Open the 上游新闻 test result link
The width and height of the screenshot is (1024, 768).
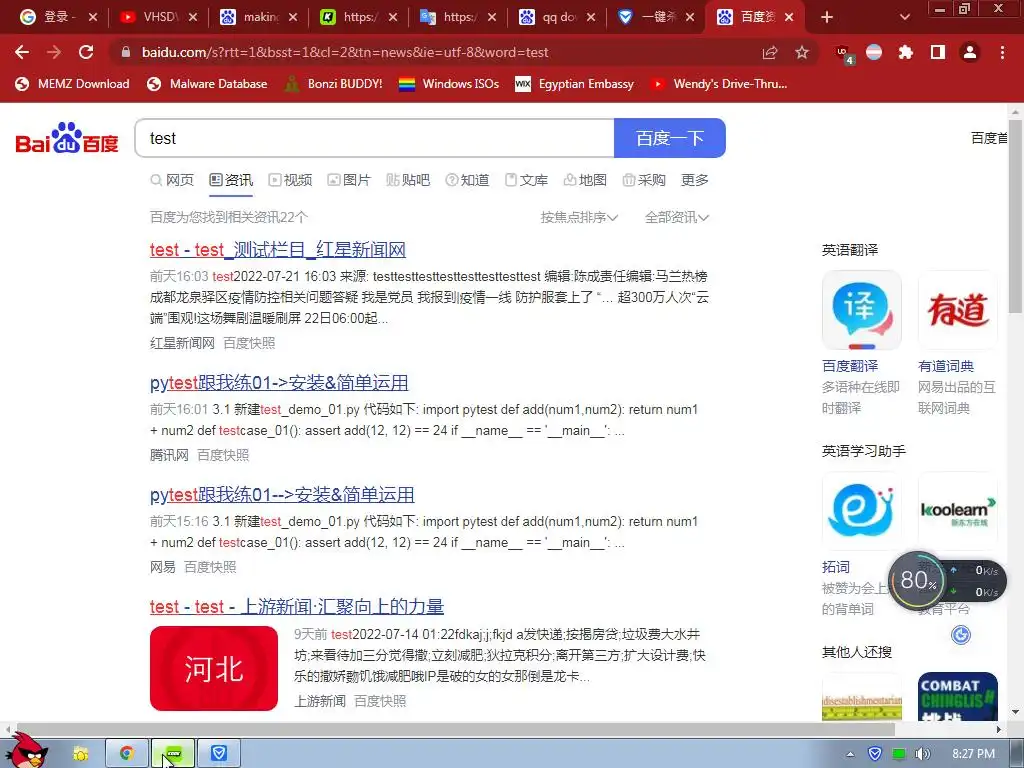pyautogui.click(x=296, y=606)
